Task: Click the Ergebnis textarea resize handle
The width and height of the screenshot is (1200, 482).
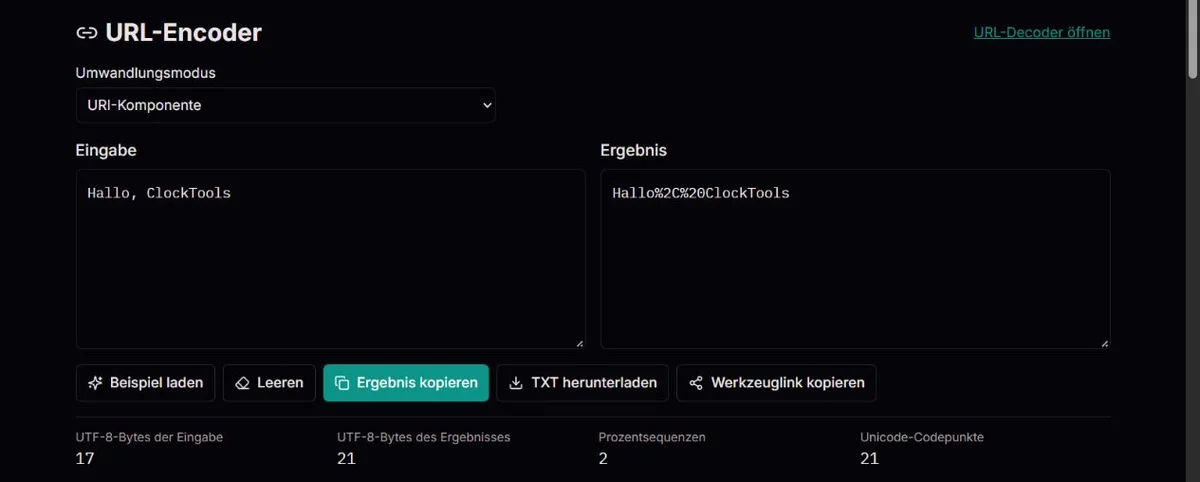Action: click(x=1104, y=342)
